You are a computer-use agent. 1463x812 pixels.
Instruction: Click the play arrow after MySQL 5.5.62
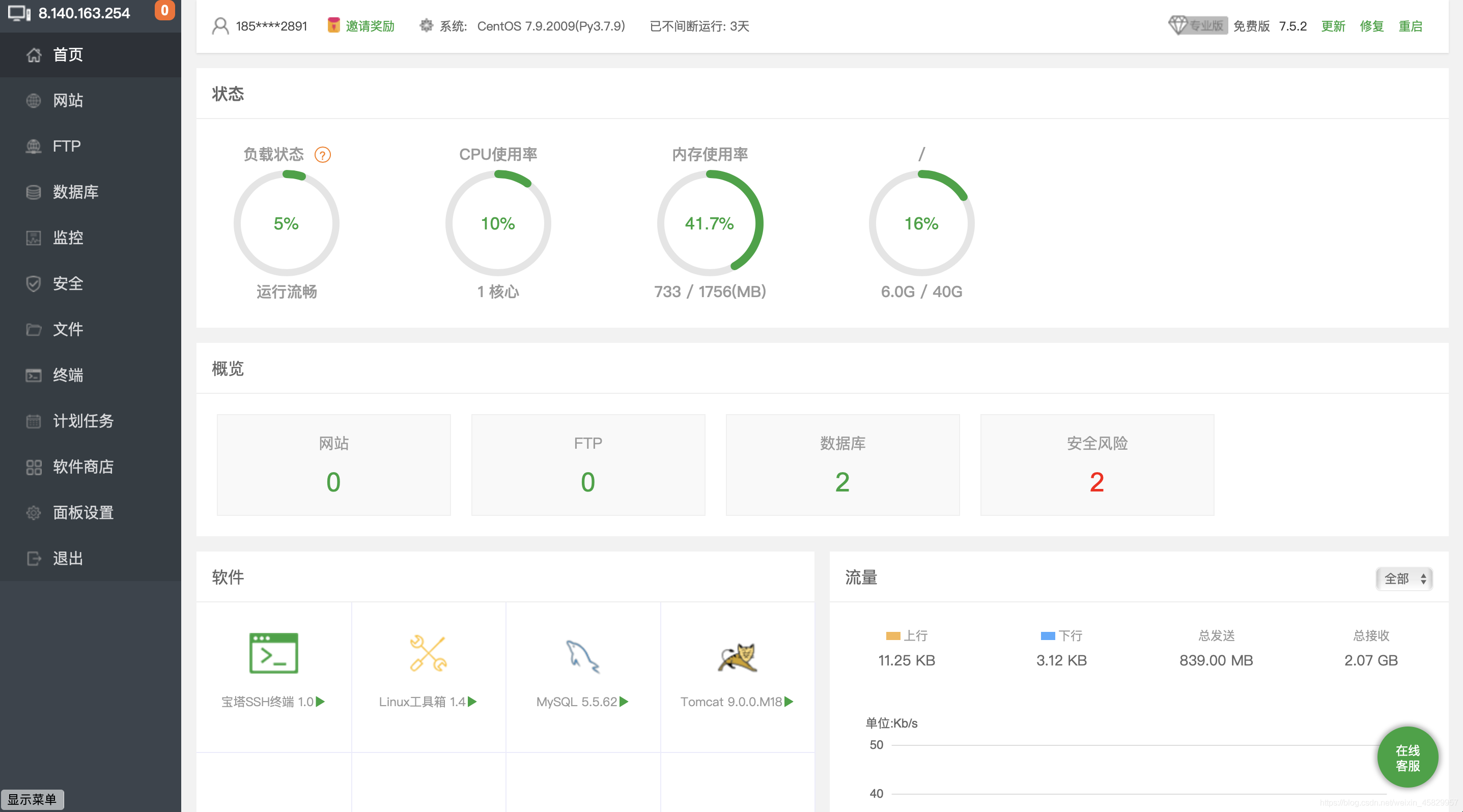click(624, 702)
